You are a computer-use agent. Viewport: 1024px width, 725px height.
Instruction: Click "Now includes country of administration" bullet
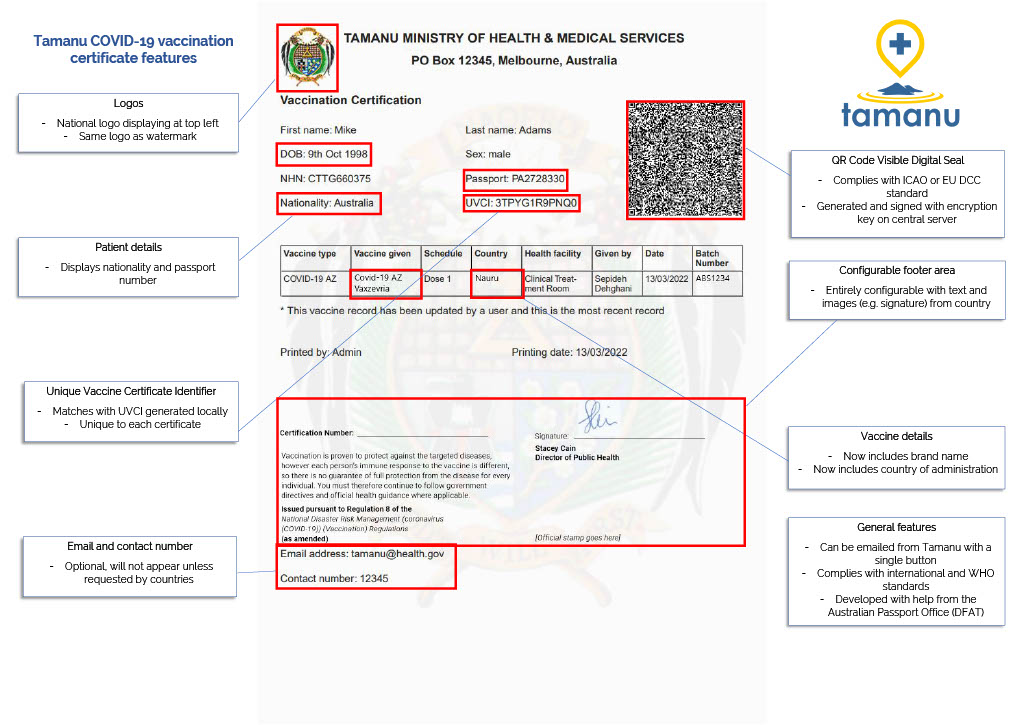click(x=905, y=470)
